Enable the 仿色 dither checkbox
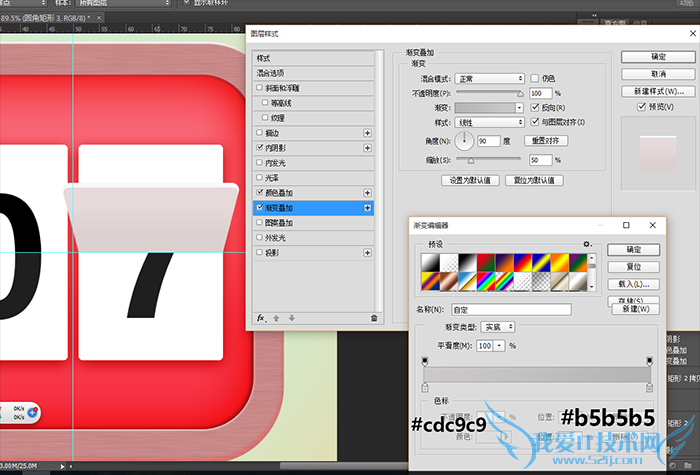This screenshot has width=700, height=475. click(x=535, y=78)
